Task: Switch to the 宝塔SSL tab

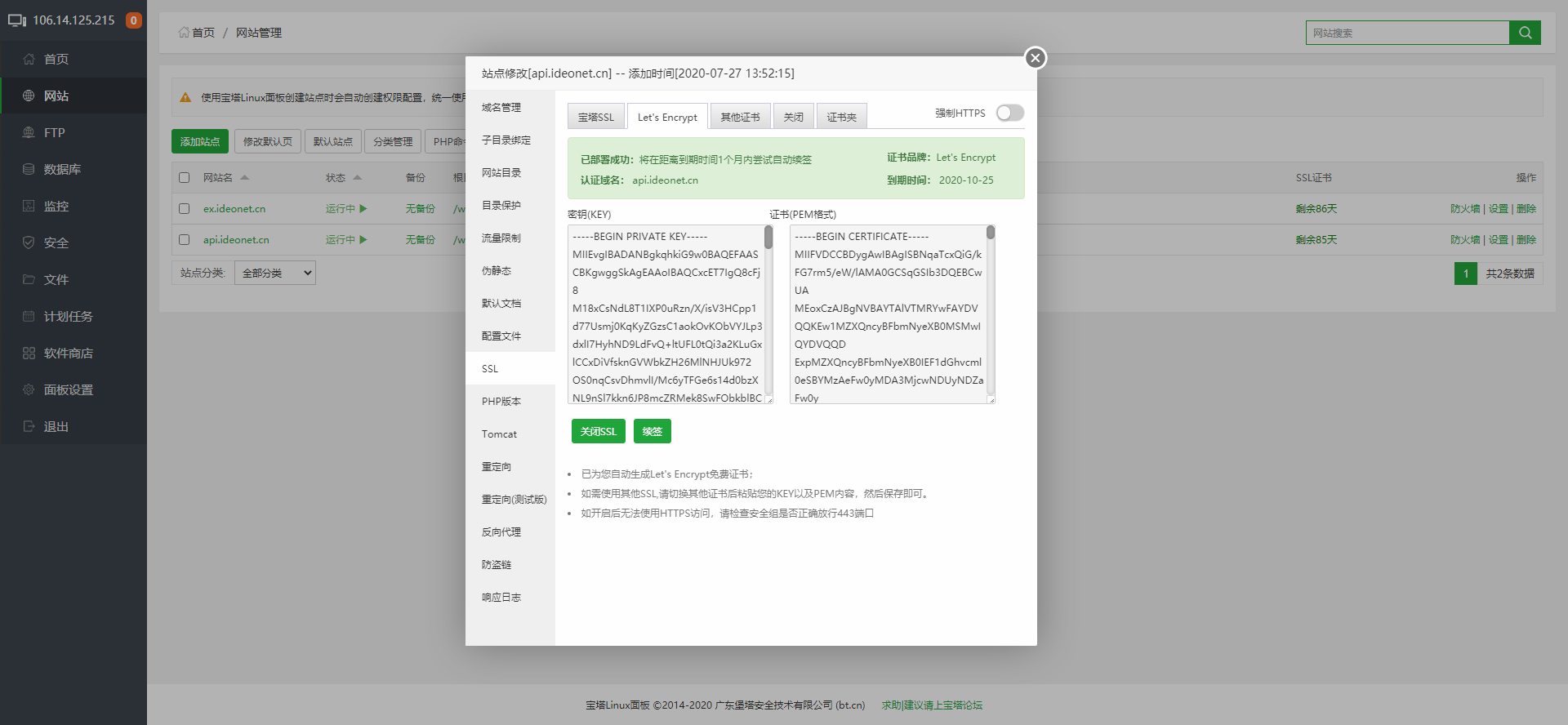Action: [596, 117]
